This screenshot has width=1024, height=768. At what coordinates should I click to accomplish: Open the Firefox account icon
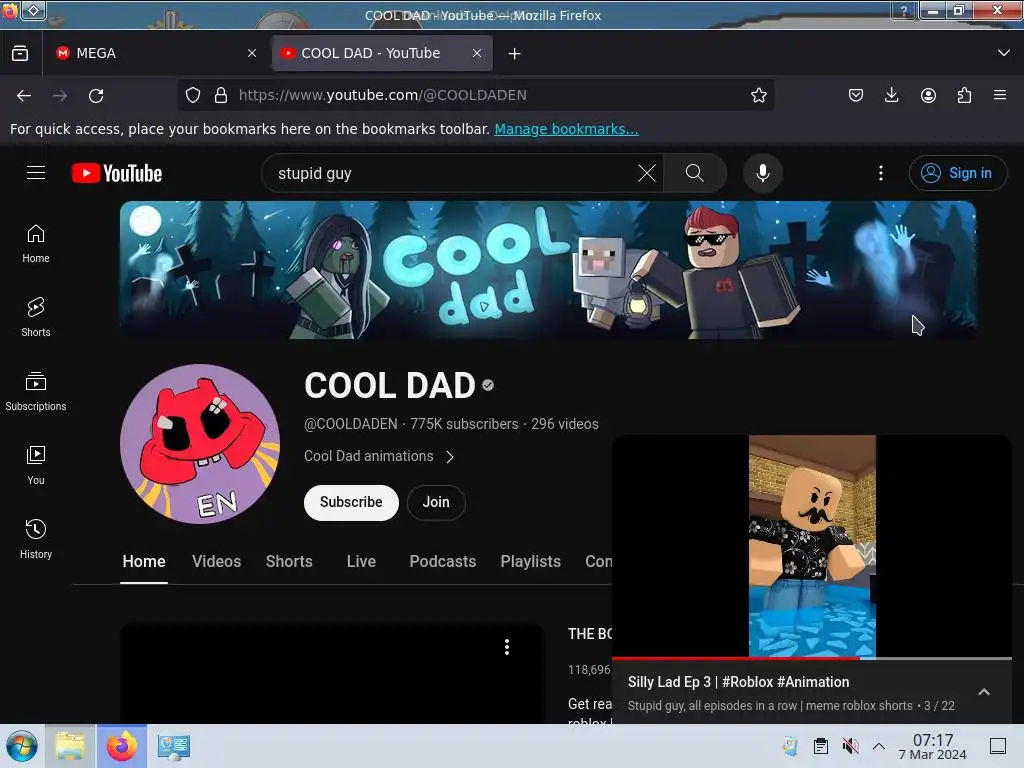tap(928, 95)
